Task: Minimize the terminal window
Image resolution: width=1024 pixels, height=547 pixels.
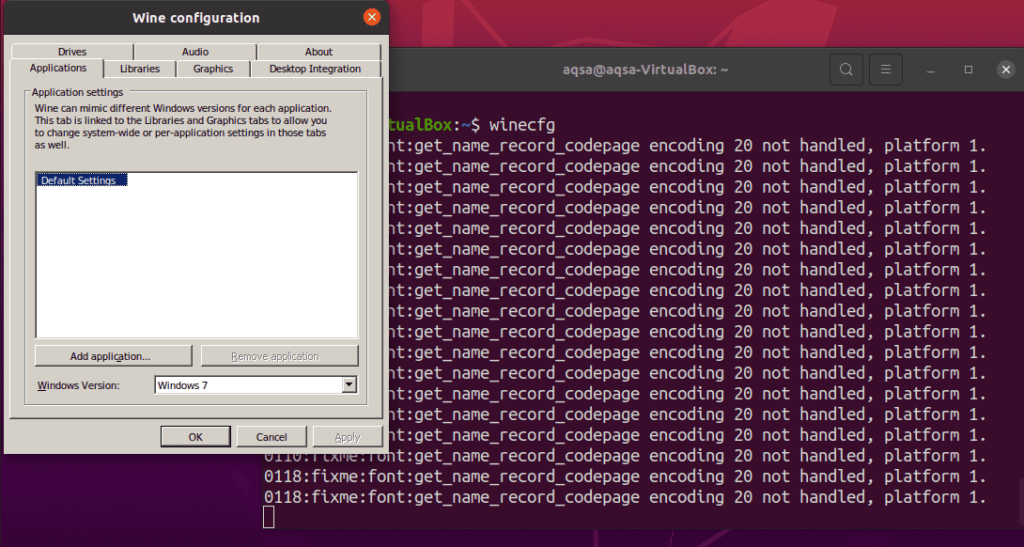Action: (x=931, y=69)
